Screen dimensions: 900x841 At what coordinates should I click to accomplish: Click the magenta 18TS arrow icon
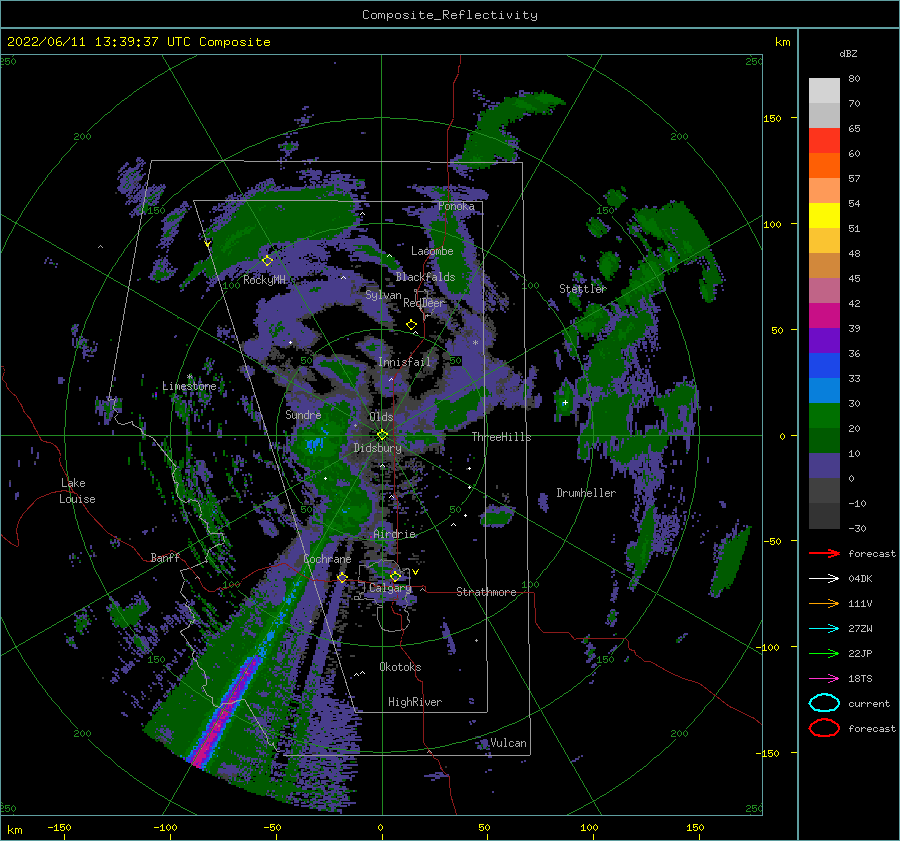tap(824, 679)
